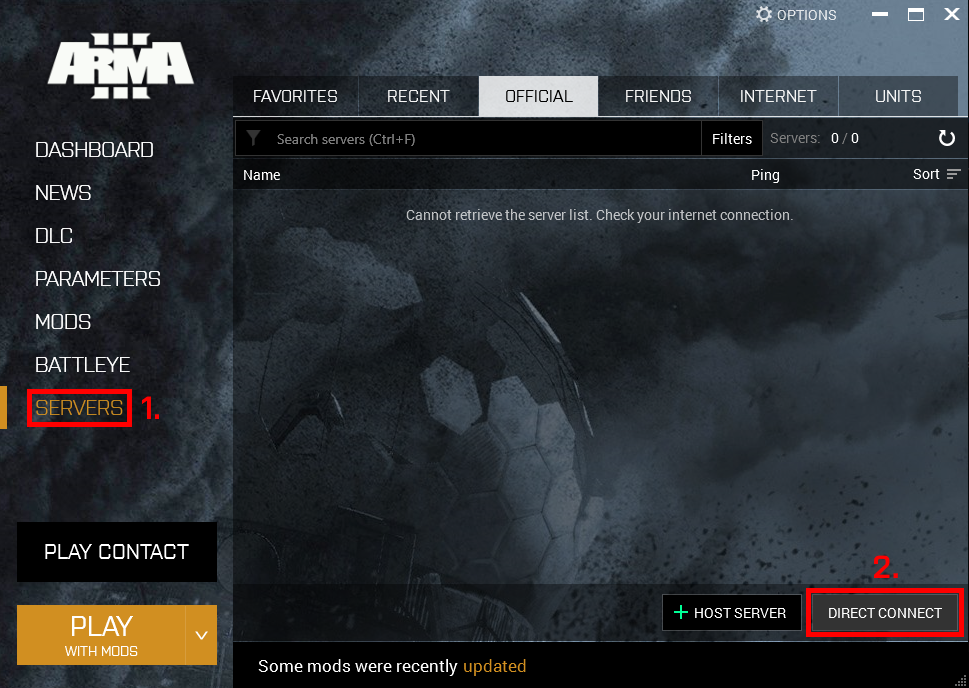Switch to the Recent servers tab
Viewport: 969px width, 688px height.
point(418,97)
